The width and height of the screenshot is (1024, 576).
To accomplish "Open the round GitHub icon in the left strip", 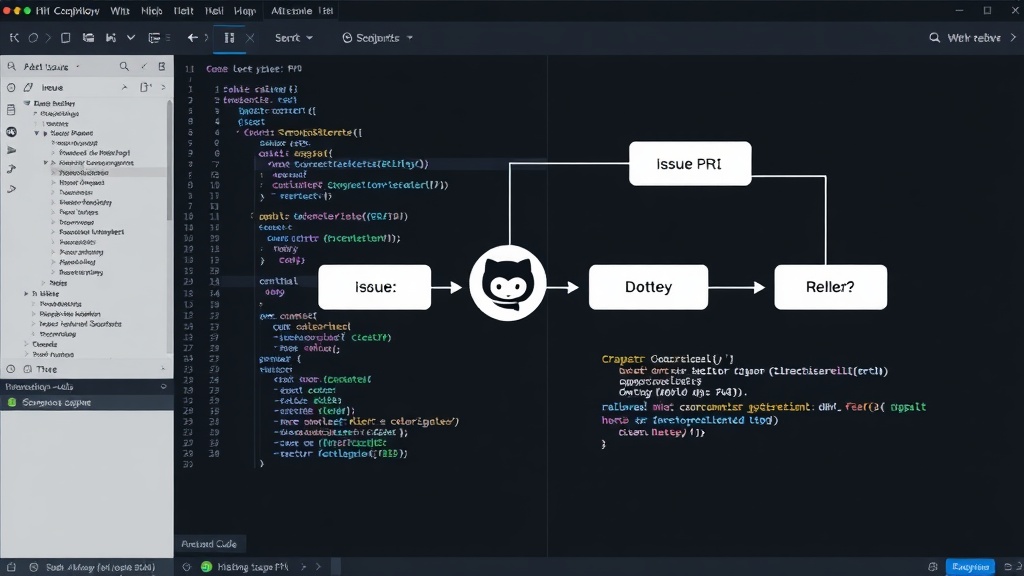I will [11, 132].
